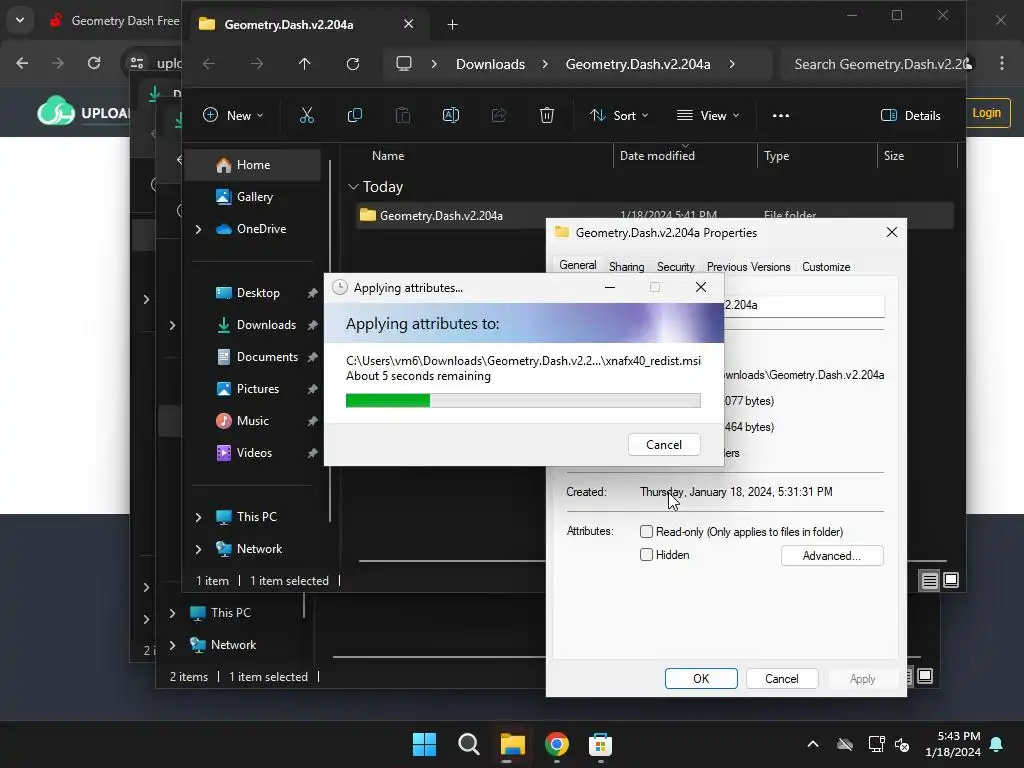Expand Network in front Explorer window
The width and height of the screenshot is (1024, 768).
[199, 549]
